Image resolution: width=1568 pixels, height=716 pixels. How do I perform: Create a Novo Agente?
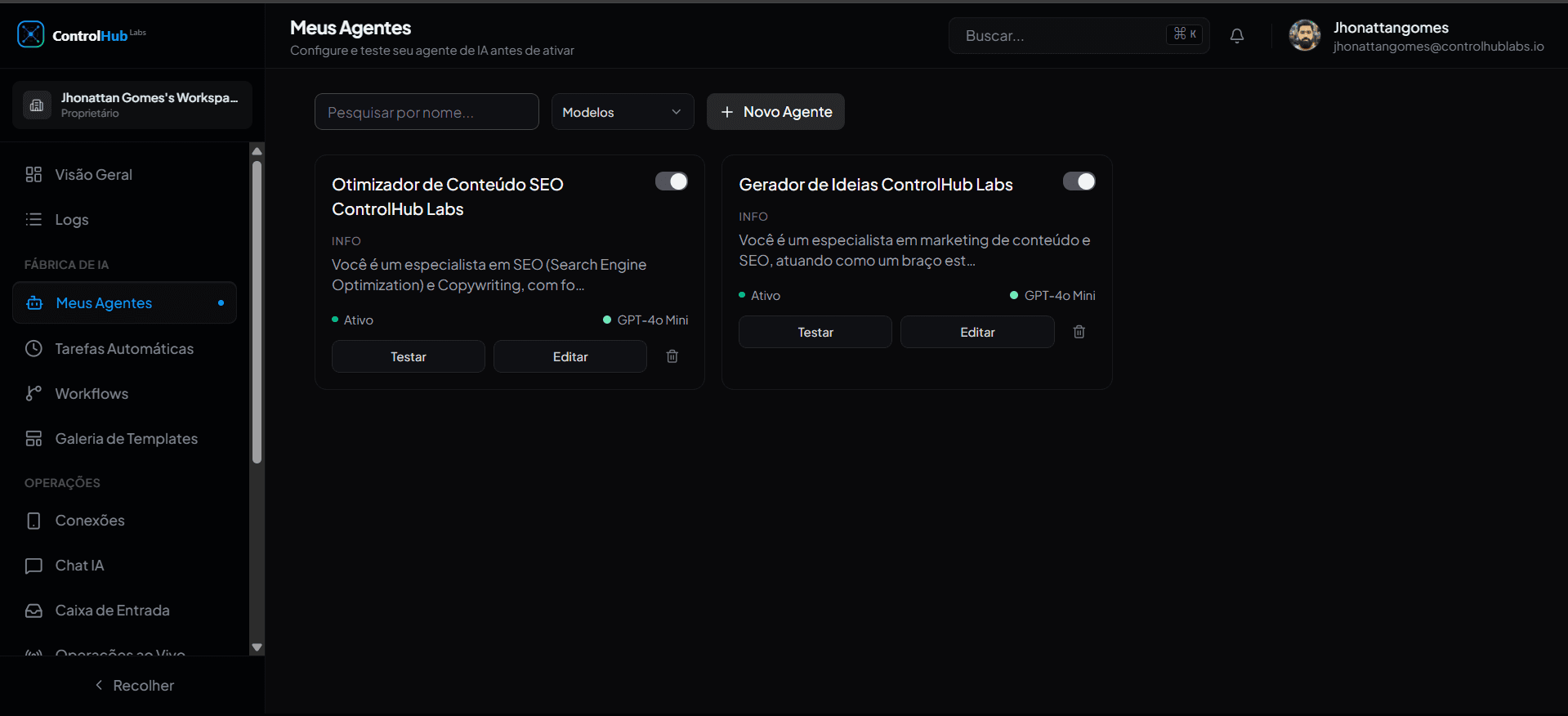point(775,112)
